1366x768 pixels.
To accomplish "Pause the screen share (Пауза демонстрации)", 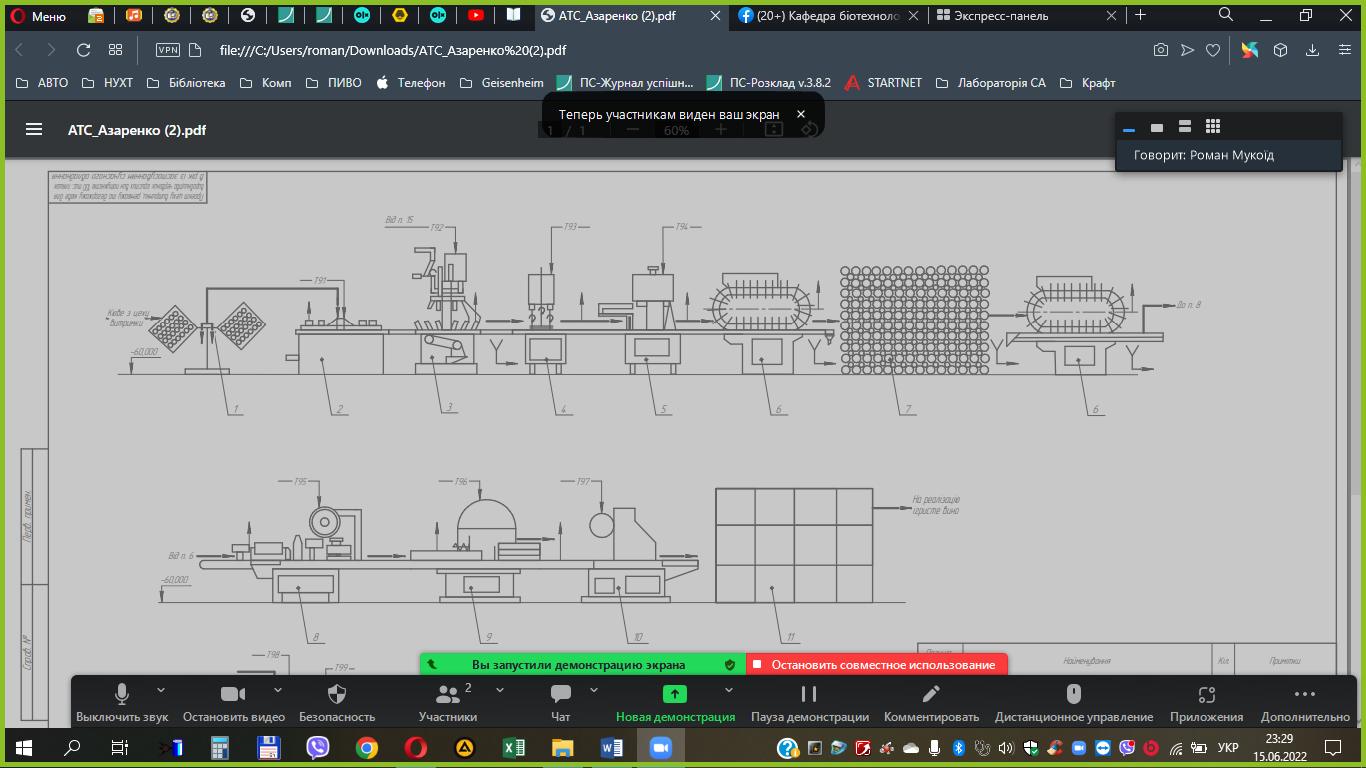I will point(809,694).
